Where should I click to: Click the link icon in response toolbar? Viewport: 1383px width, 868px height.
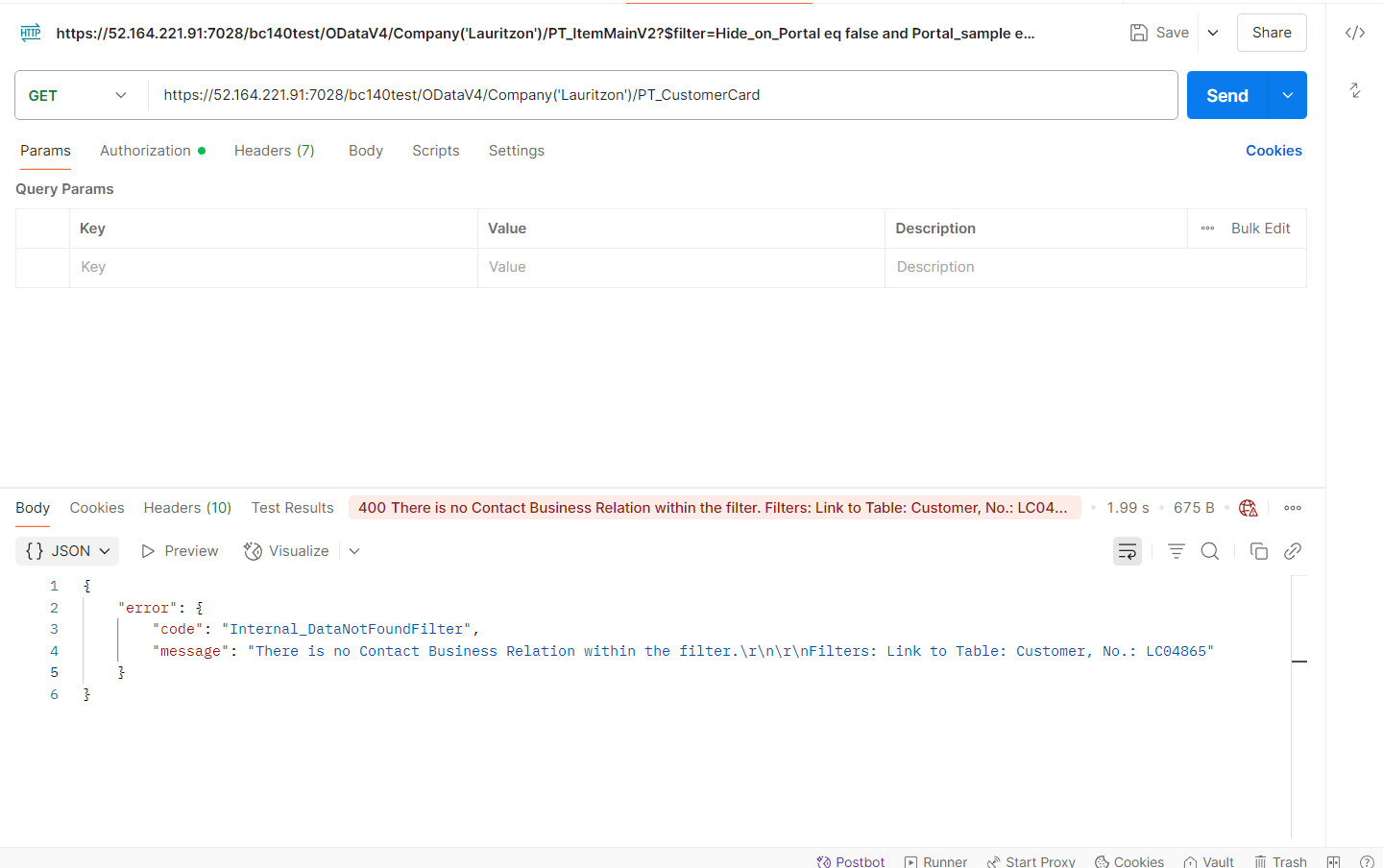pos(1293,551)
